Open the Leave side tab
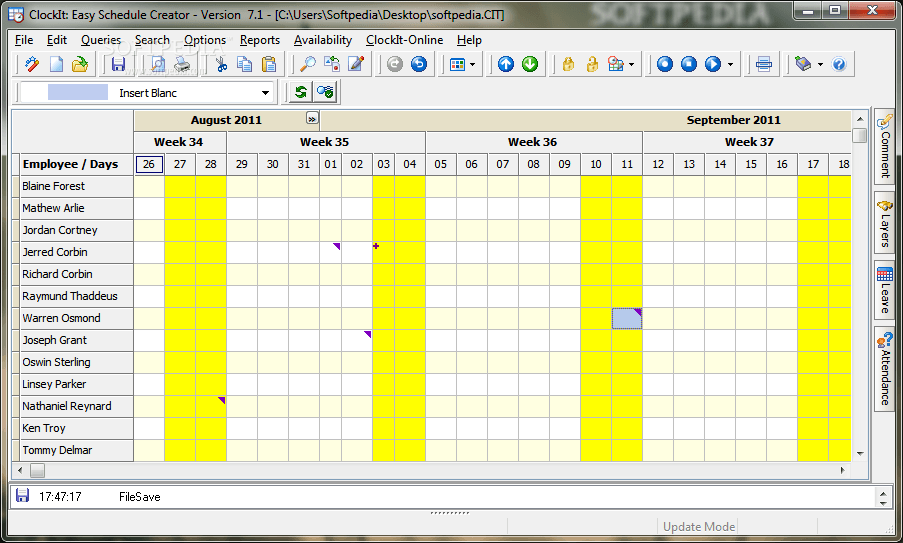The image size is (903, 543). [885, 290]
